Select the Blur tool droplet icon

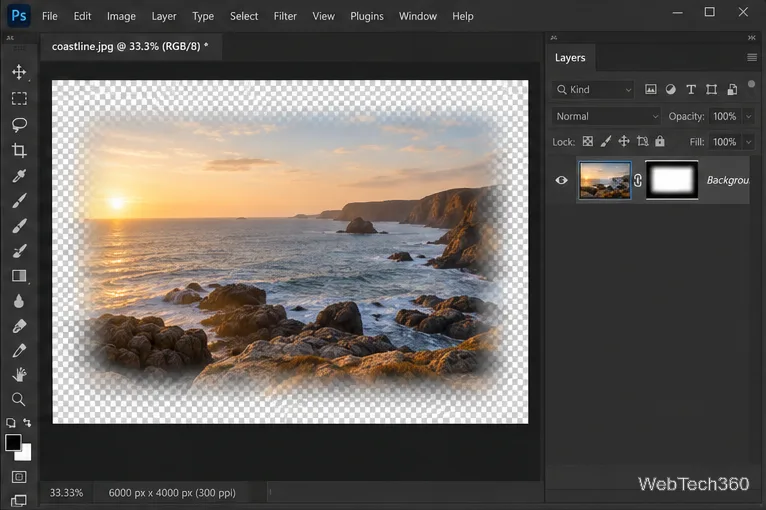point(19,301)
